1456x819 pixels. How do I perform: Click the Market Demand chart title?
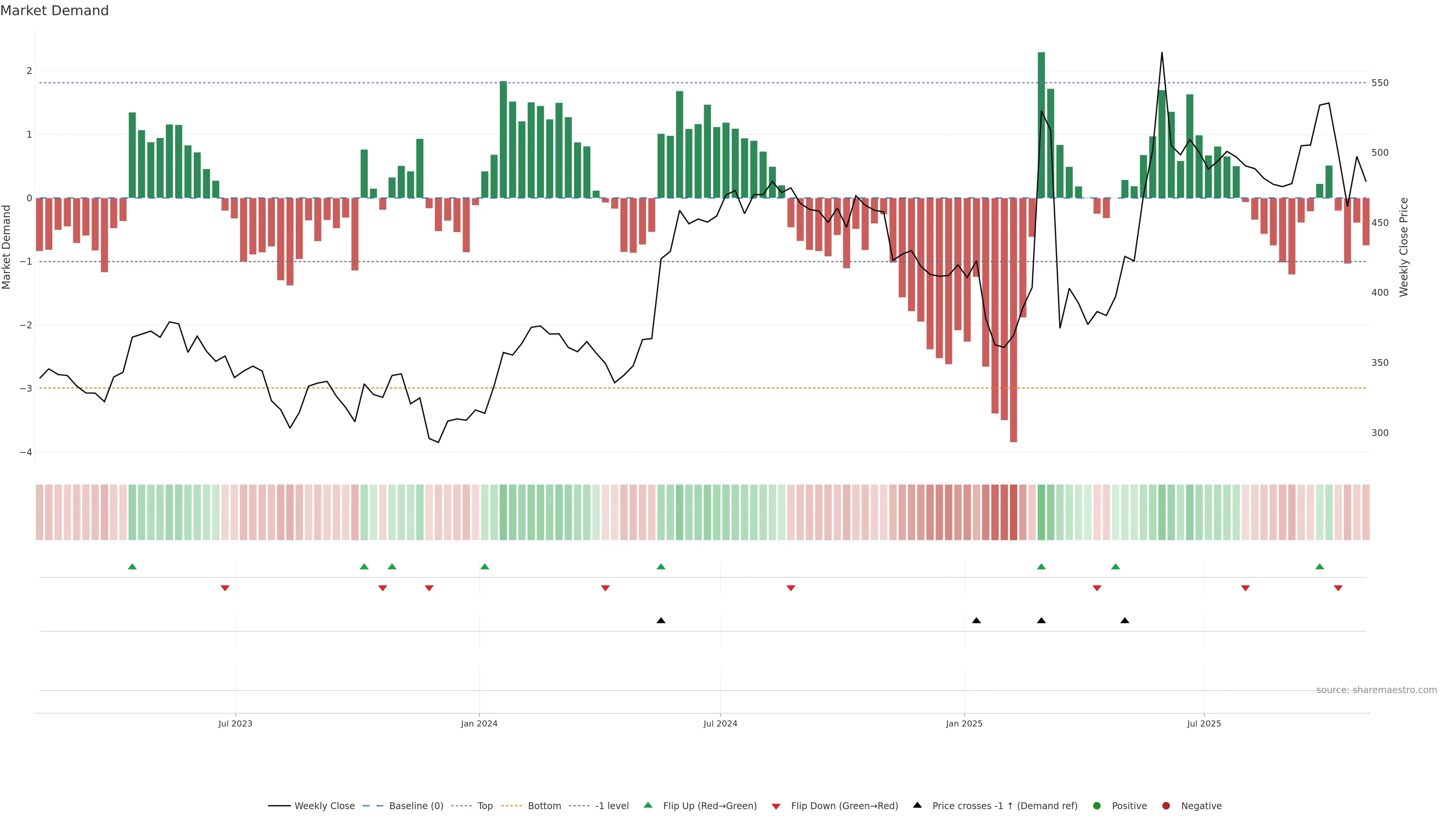tap(54, 11)
